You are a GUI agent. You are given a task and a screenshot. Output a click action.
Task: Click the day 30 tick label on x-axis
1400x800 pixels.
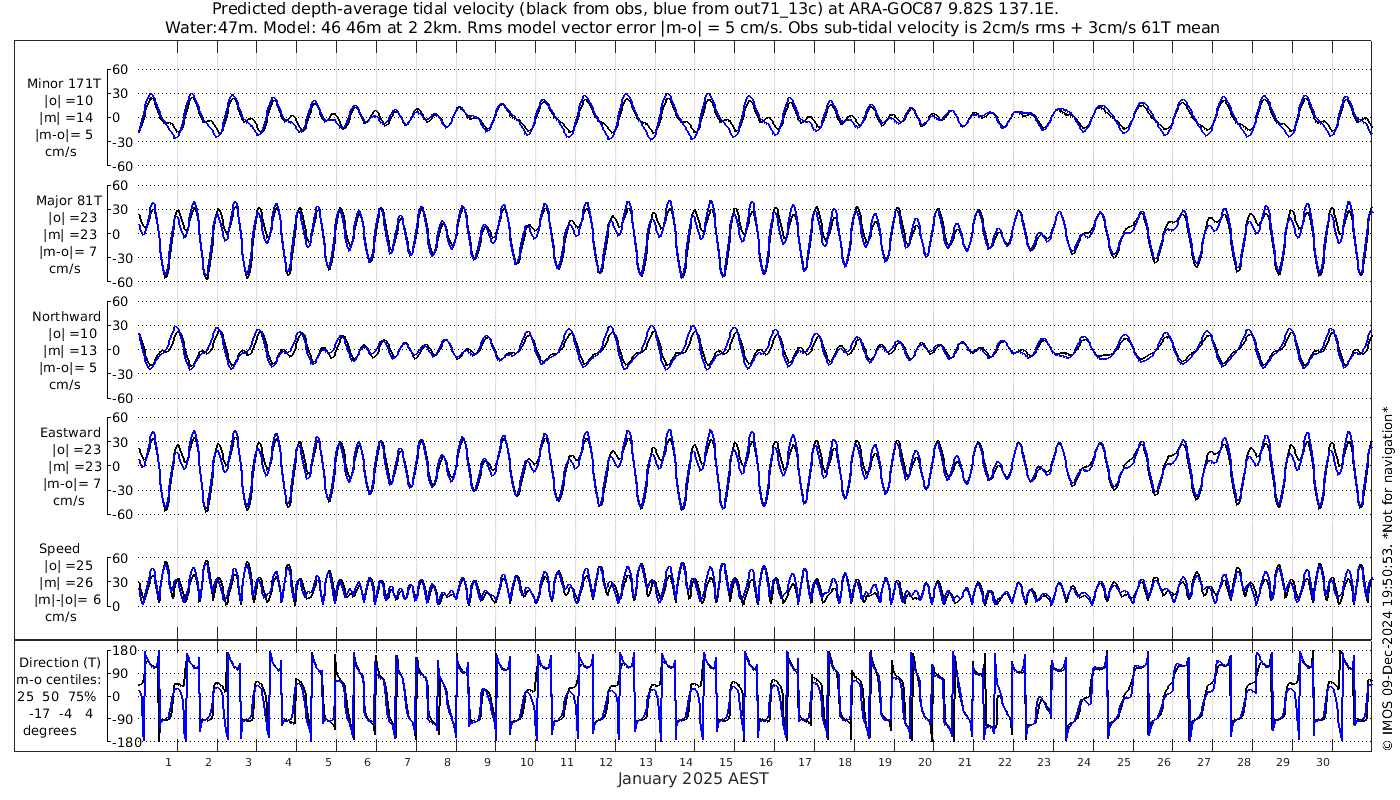click(1323, 761)
